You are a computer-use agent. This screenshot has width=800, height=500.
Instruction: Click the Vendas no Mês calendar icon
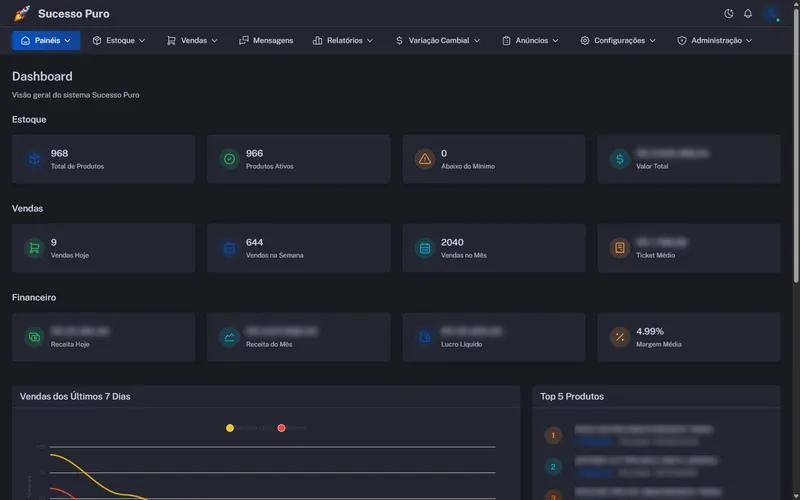[424, 248]
